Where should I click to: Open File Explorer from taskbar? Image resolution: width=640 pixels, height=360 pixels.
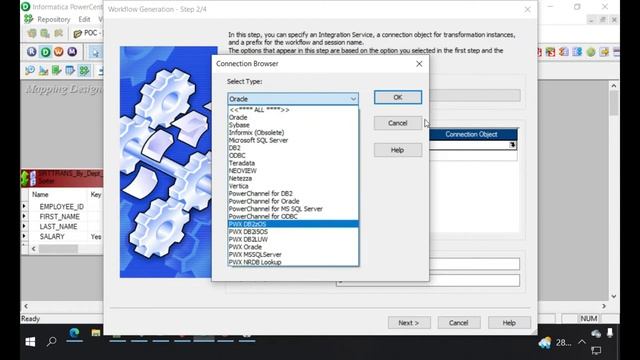click(96, 333)
